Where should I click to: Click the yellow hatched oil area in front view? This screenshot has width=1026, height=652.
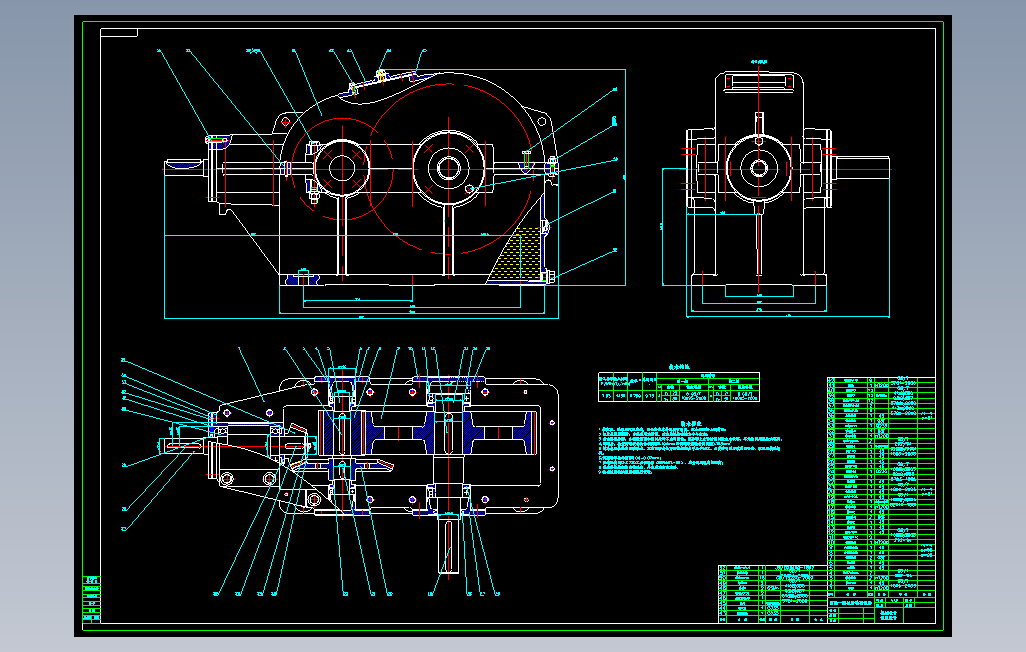[518, 255]
